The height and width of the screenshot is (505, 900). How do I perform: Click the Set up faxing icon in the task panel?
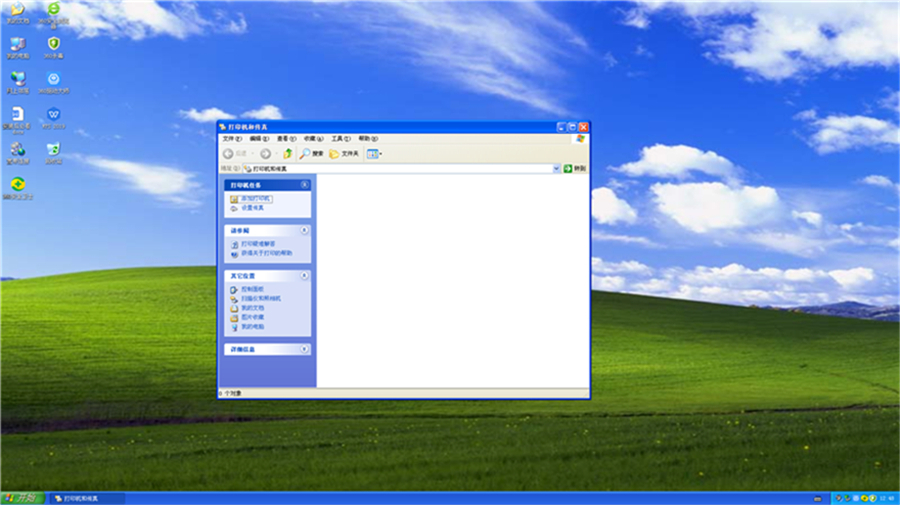pos(234,208)
